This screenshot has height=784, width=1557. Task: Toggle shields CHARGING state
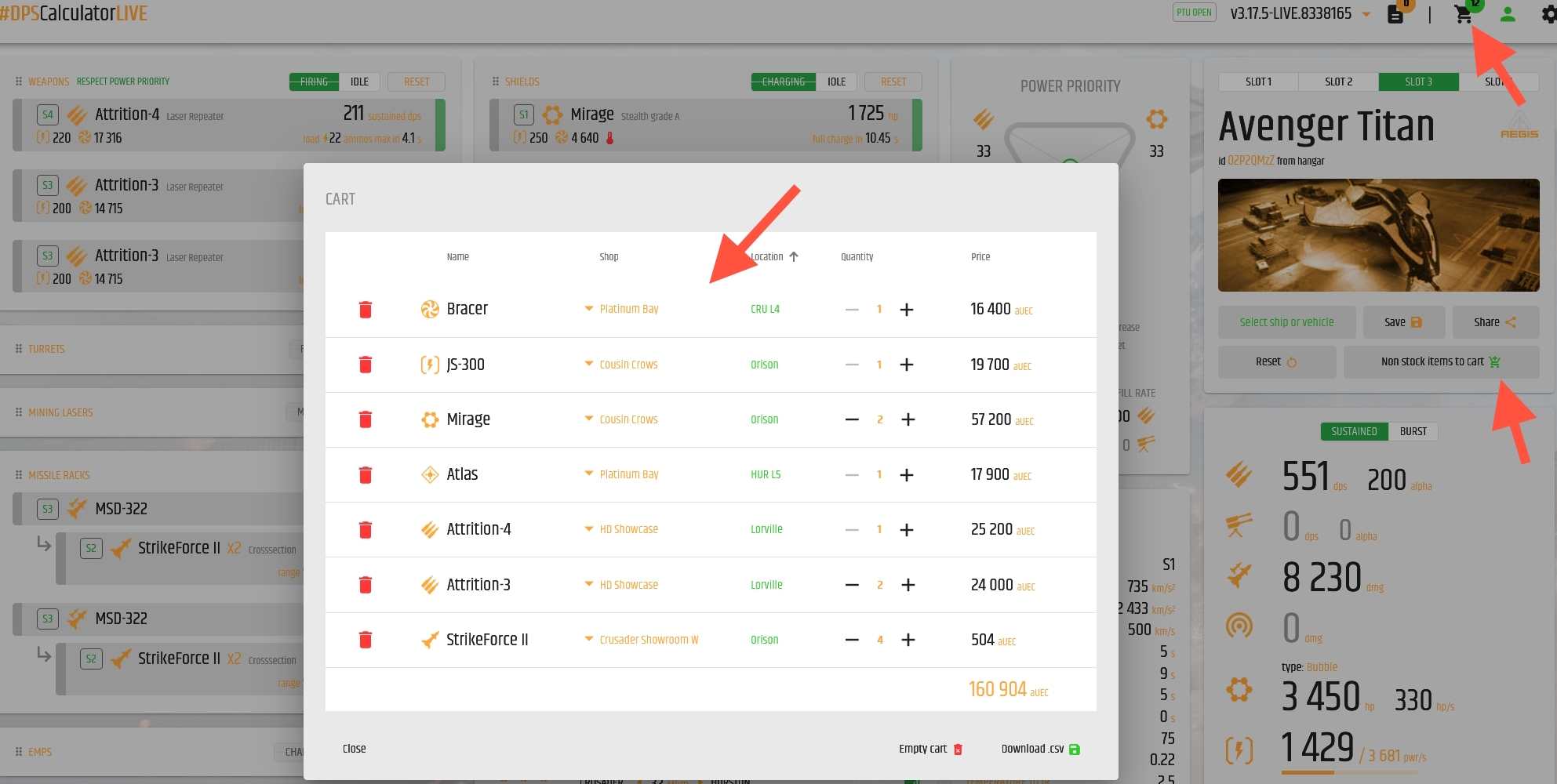coord(783,82)
